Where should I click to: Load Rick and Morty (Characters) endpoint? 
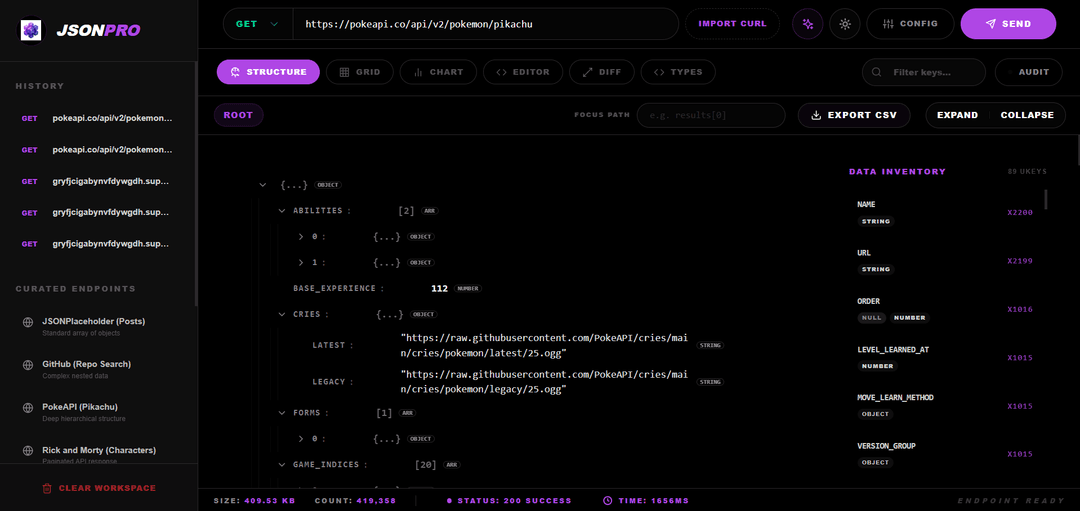point(98,455)
